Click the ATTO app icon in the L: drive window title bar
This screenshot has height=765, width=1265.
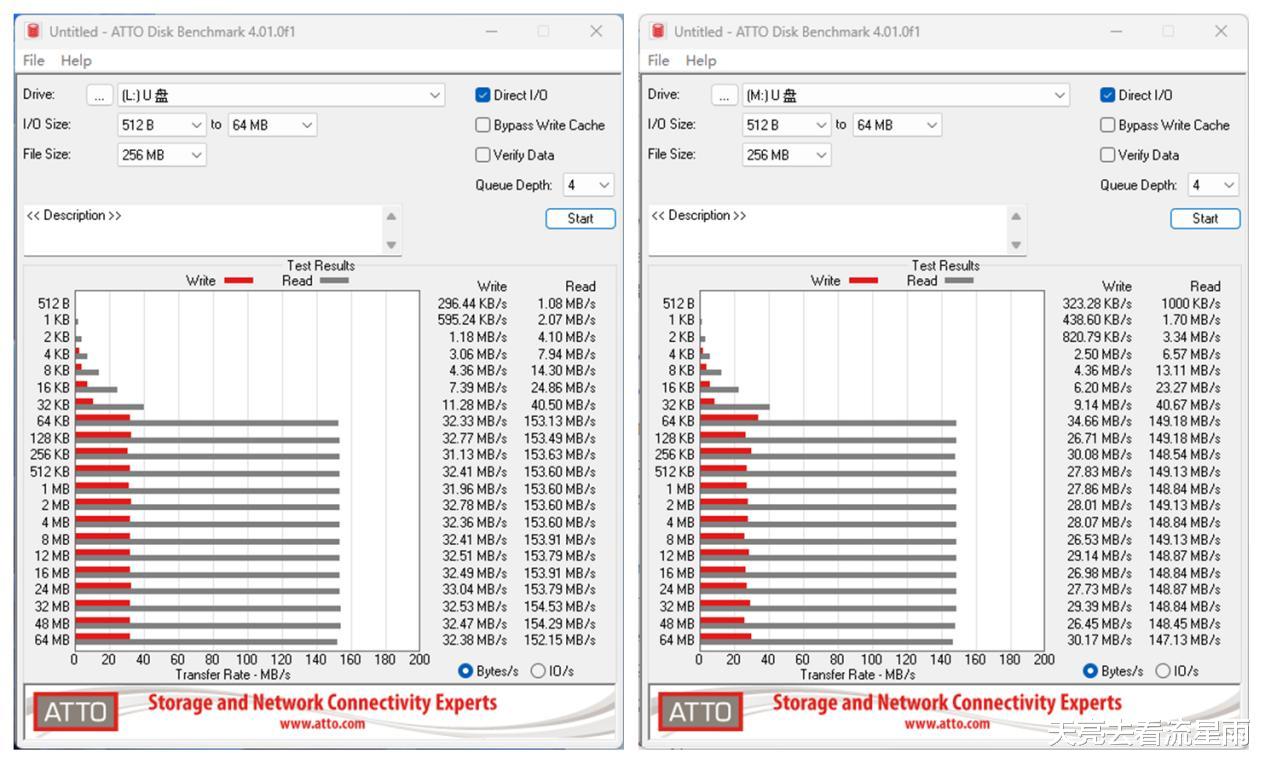[33, 31]
